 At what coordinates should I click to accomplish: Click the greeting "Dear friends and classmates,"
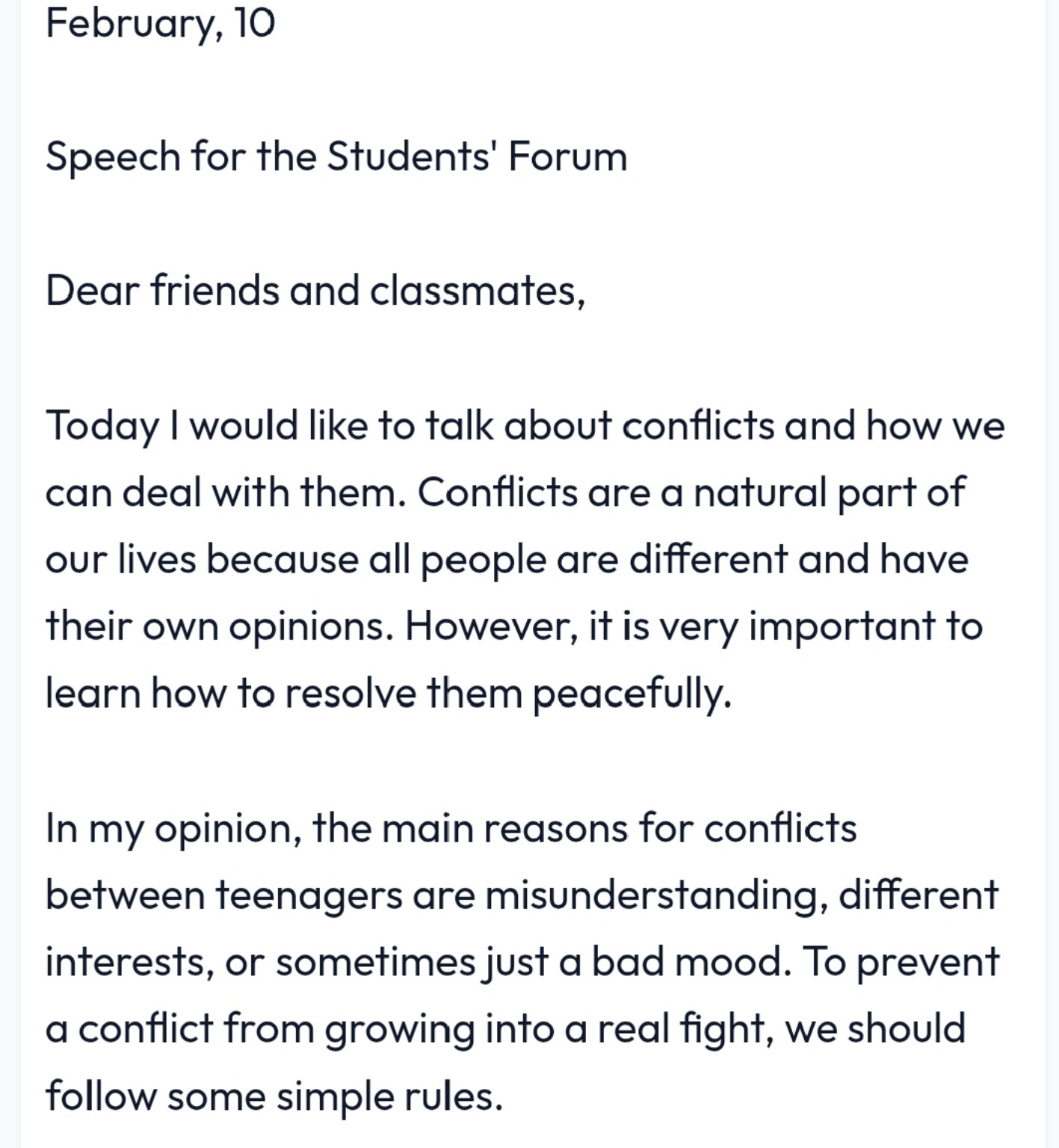pyautogui.click(x=315, y=291)
